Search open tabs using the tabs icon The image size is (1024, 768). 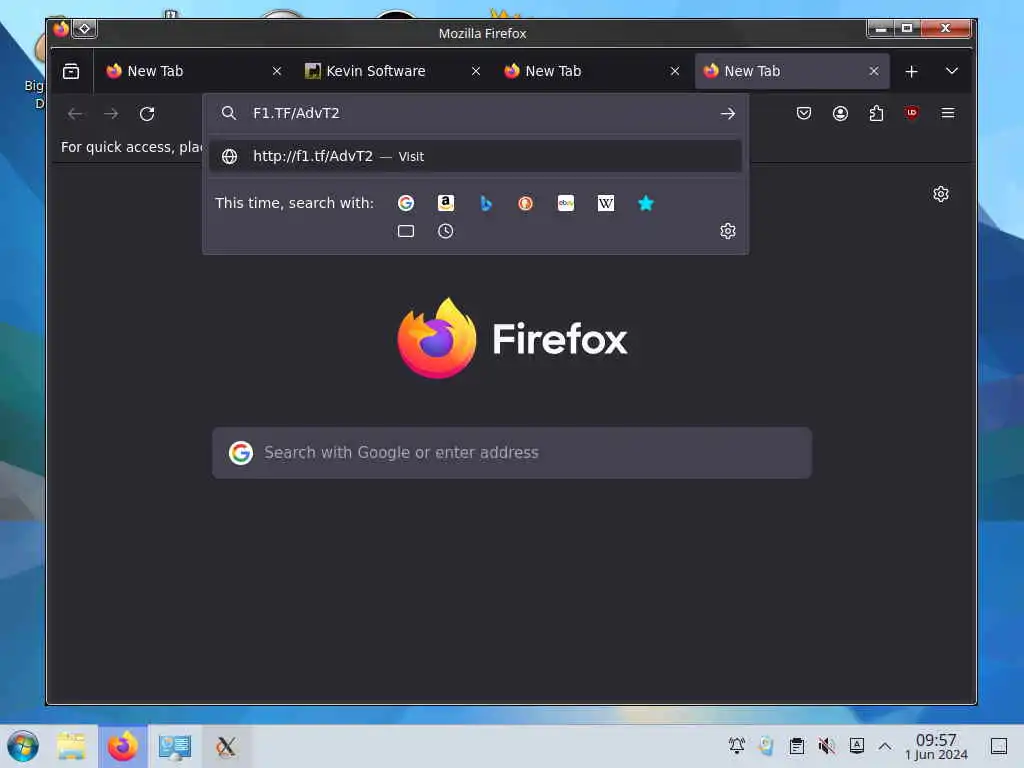click(406, 231)
